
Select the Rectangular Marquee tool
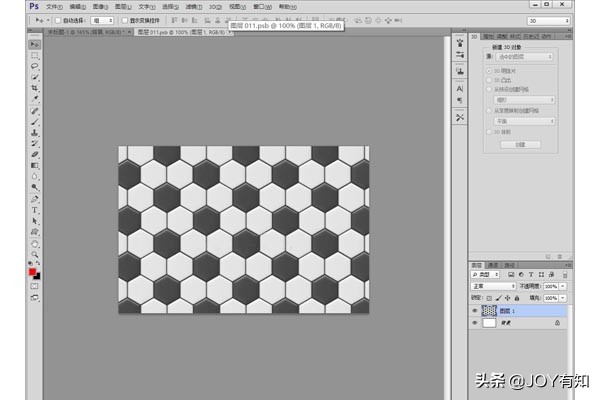click(35, 55)
